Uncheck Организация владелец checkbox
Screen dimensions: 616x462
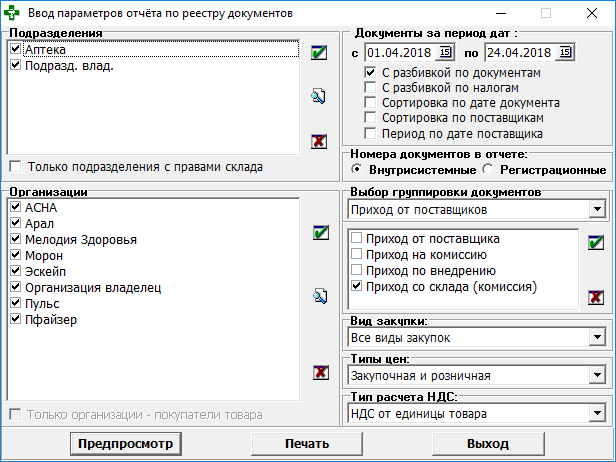[15, 287]
